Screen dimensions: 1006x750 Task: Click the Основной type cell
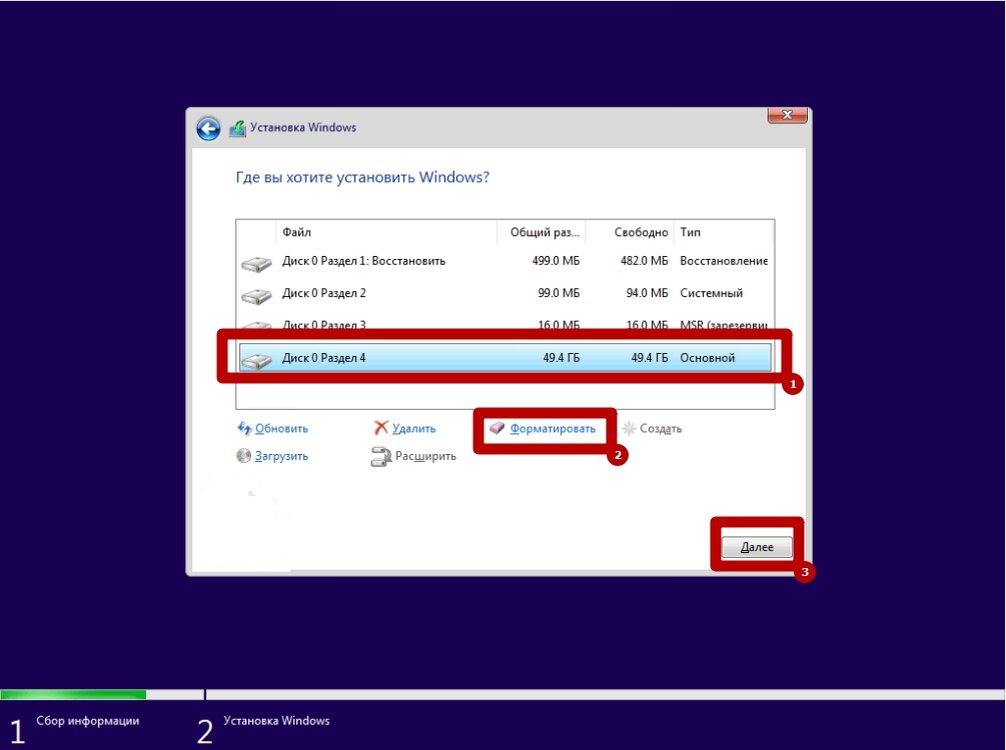[708, 358]
